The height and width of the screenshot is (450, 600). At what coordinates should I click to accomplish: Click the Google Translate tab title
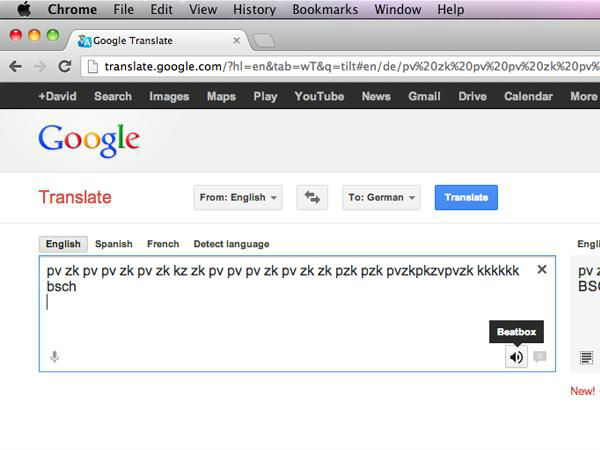point(133,41)
